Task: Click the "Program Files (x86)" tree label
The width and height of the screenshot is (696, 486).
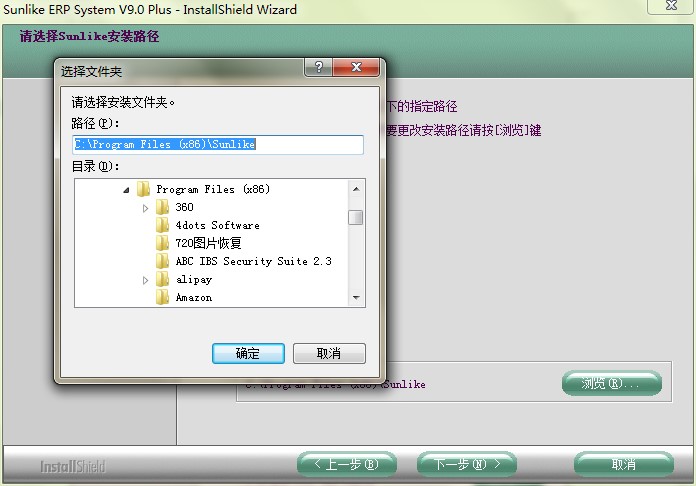Action: 213,190
